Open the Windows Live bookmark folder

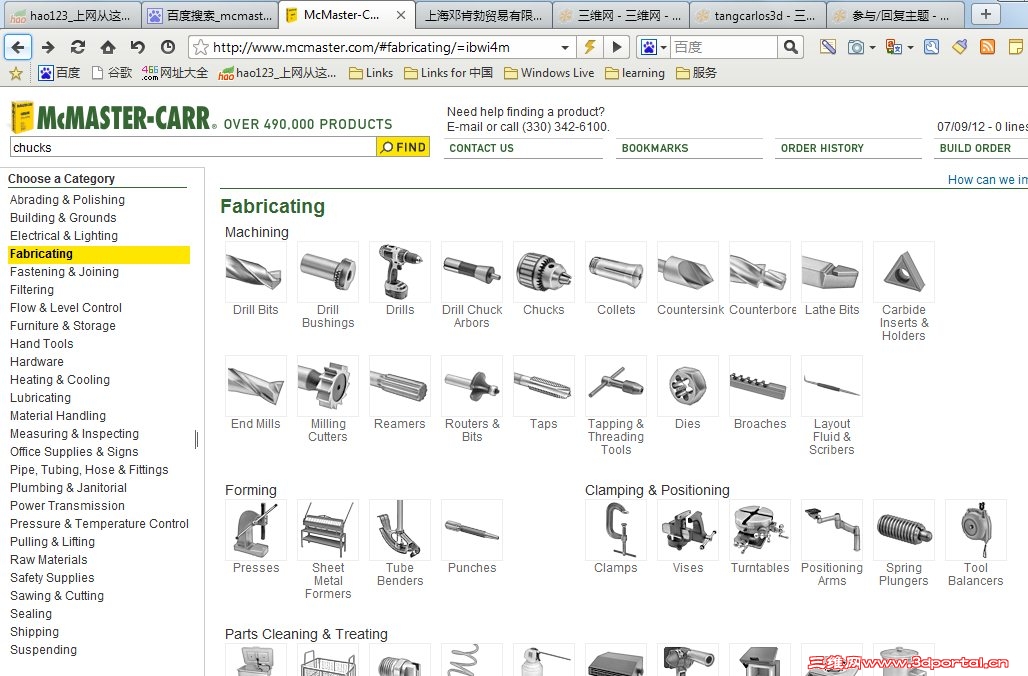[549, 73]
